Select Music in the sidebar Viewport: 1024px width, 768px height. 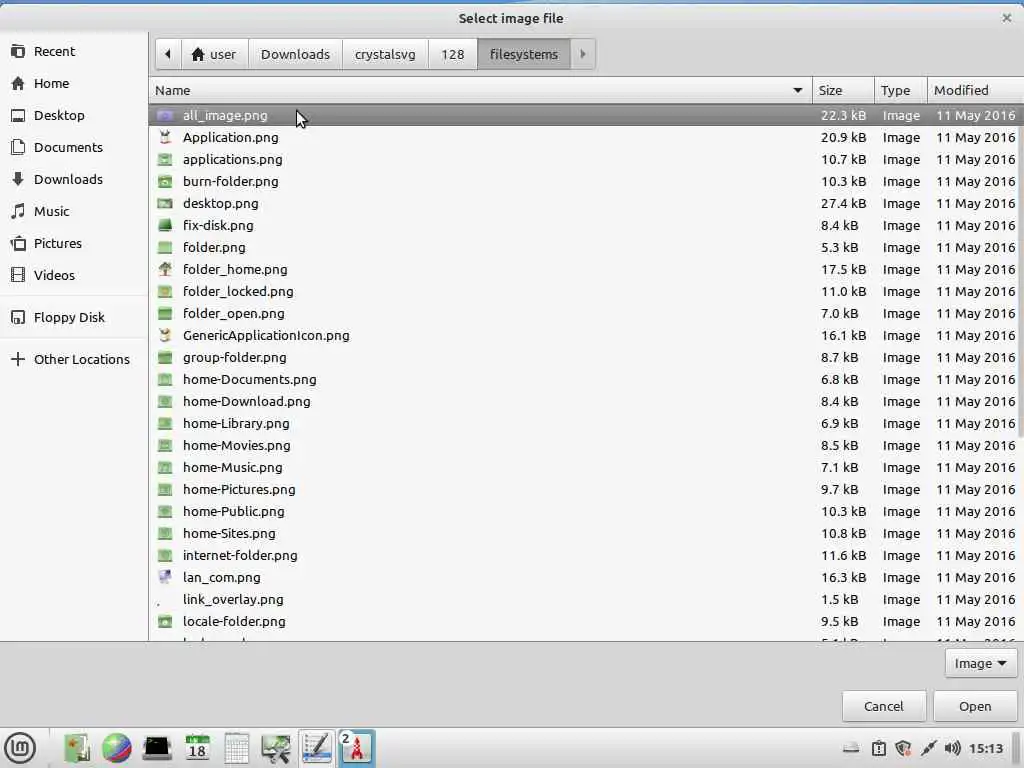click(40, 212)
